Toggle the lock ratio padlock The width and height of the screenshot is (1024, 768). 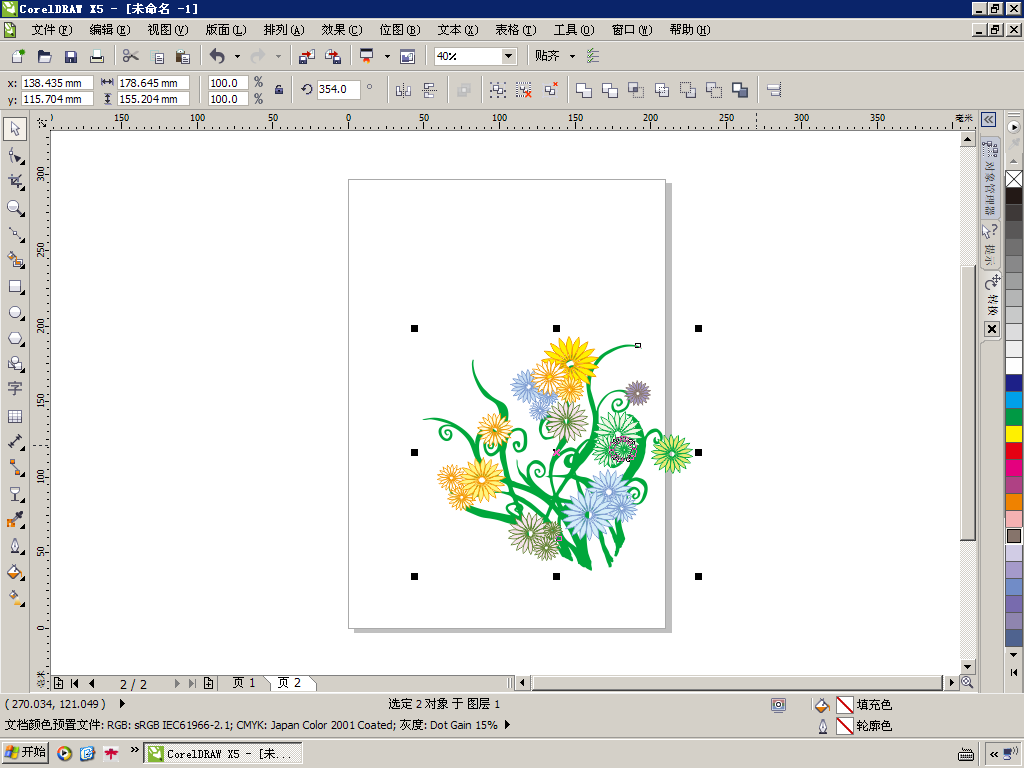point(279,90)
